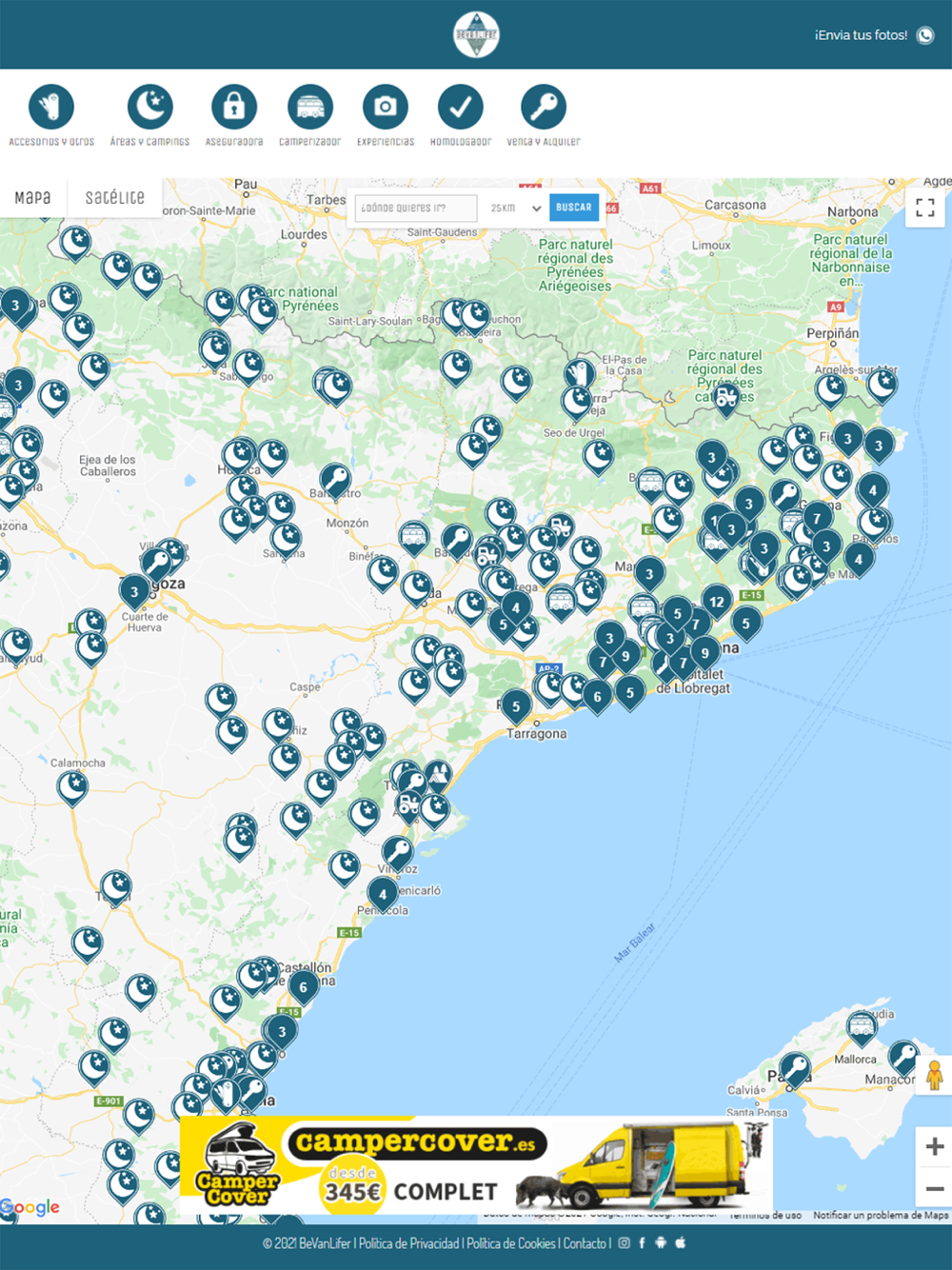The width and height of the screenshot is (952, 1270).
Task: Select the key marker near Manacor
Action: [903, 1058]
